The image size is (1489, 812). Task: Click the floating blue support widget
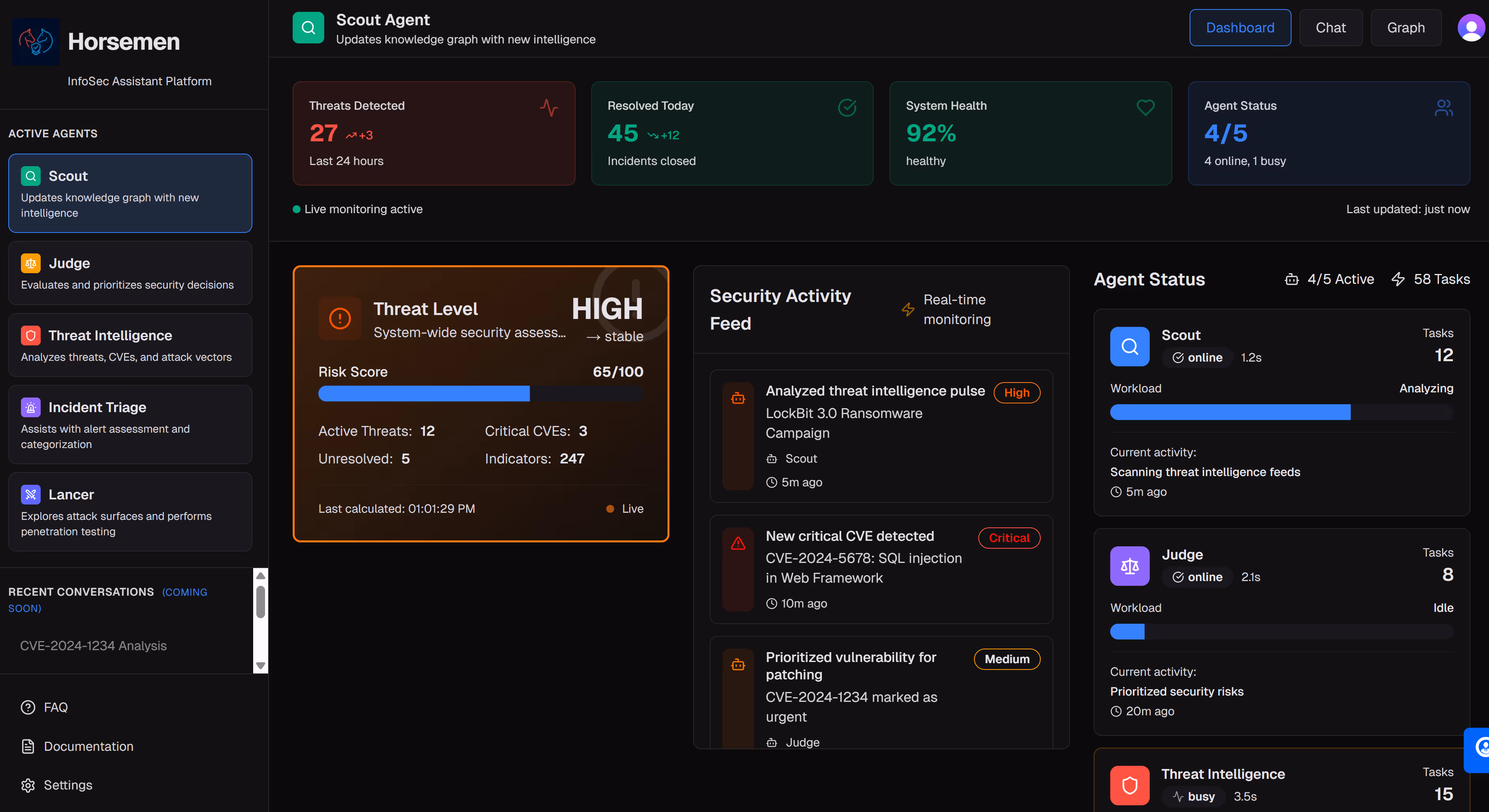click(1478, 749)
